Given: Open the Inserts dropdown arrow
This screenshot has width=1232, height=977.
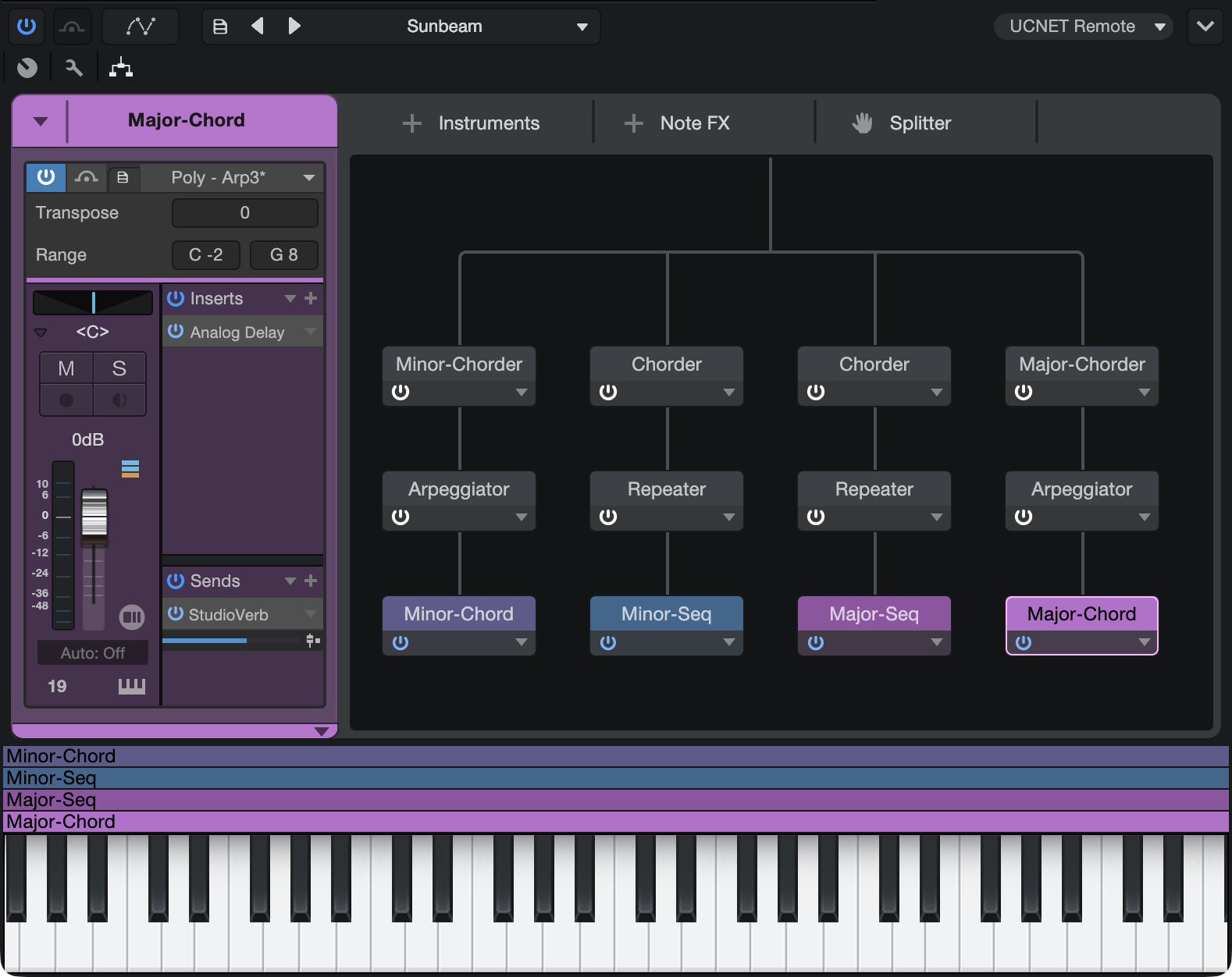Looking at the screenshot, I should click(x=290, y=298).
